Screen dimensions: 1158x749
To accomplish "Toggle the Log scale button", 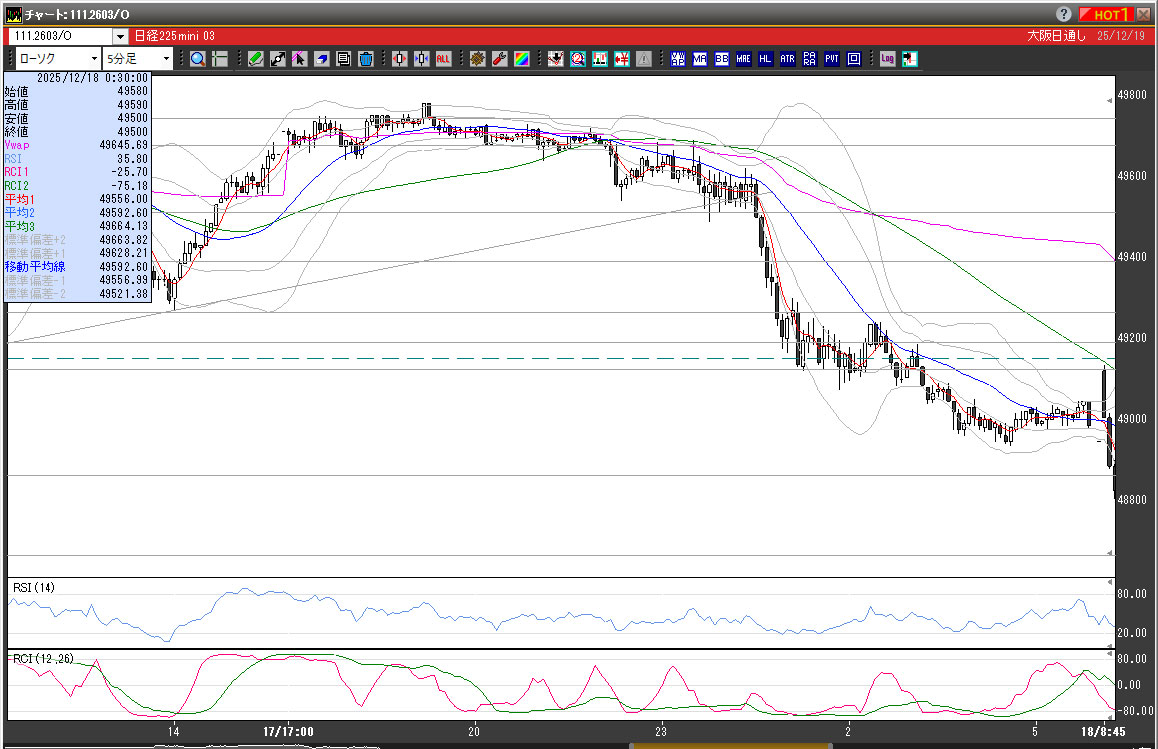I will pyautogui.click(x=887, y=59).
